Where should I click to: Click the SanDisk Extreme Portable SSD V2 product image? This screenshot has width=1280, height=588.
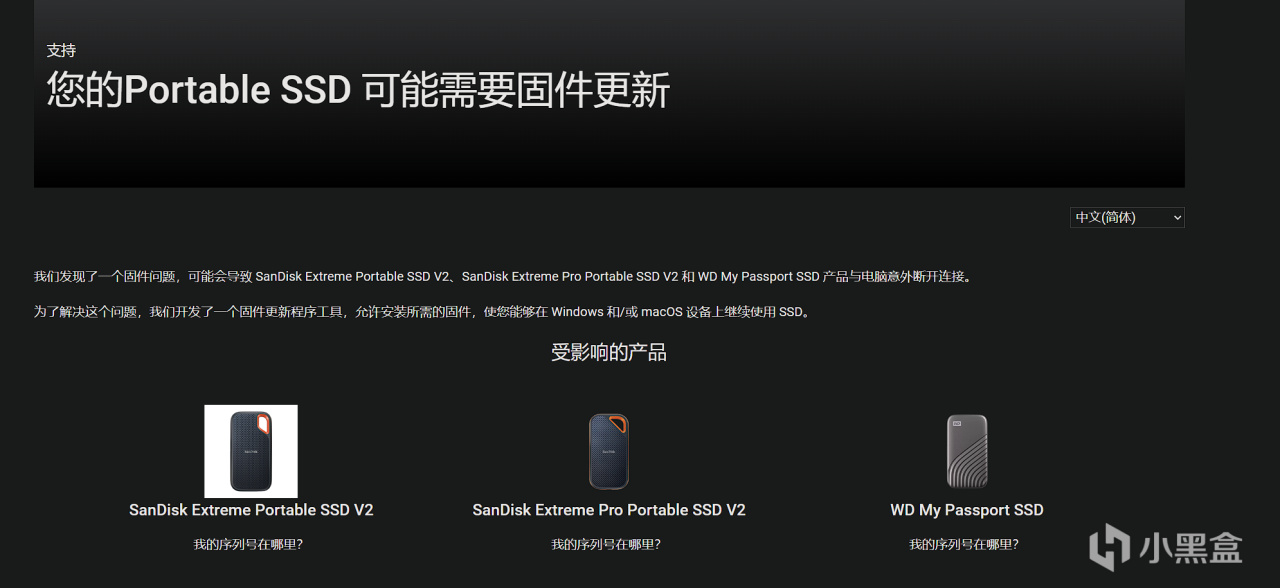click(x=251, y=451)
